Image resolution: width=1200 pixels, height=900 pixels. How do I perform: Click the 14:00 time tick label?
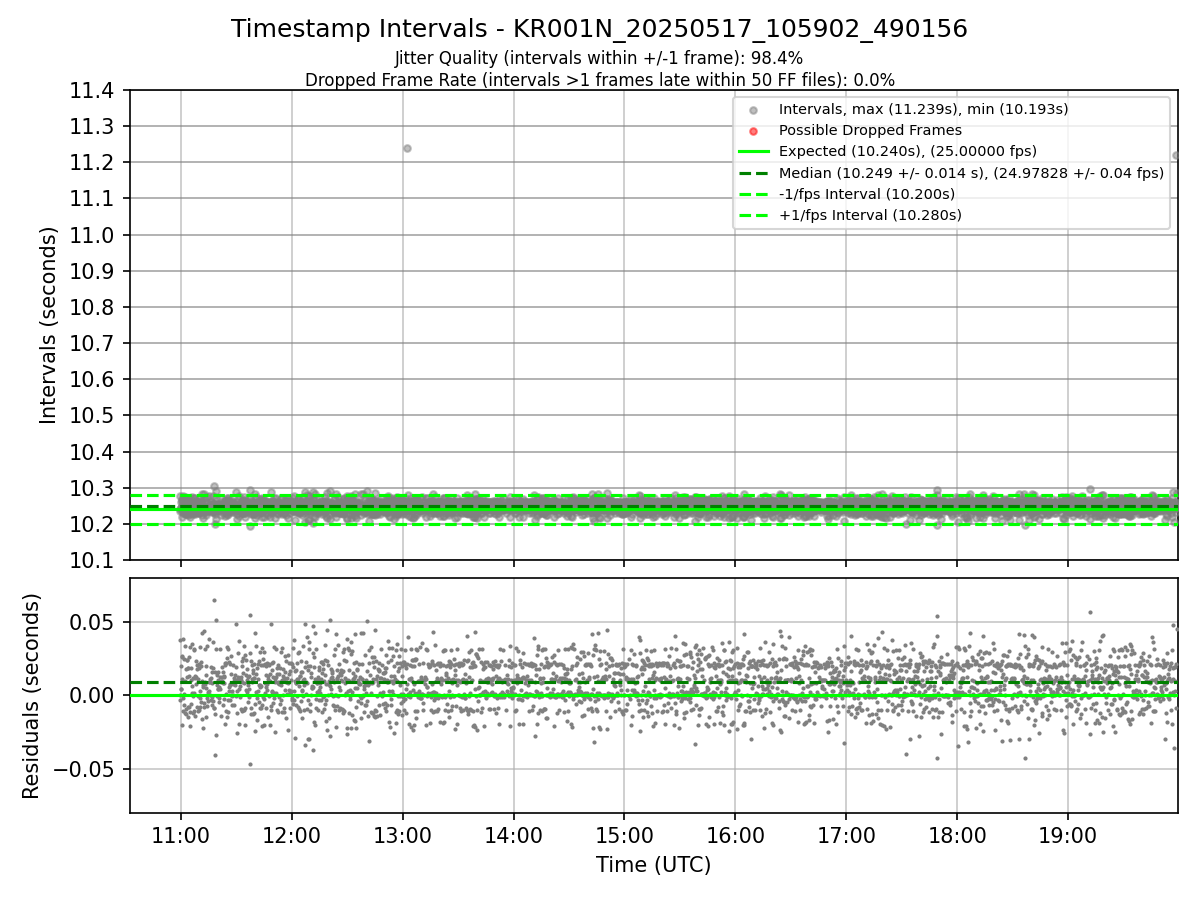(x=513, y=835)
